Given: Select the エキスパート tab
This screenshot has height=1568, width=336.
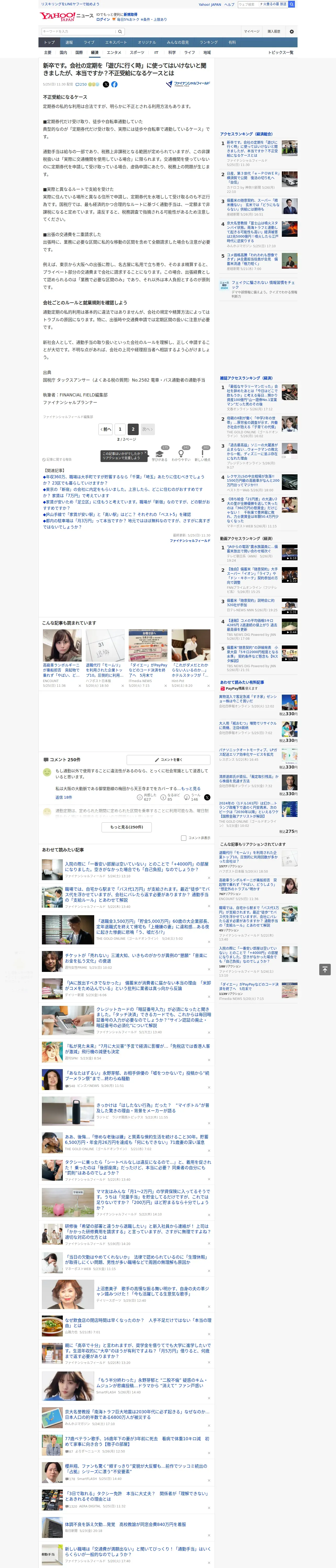Looking at the screenshot, I should tap(116, 43).
